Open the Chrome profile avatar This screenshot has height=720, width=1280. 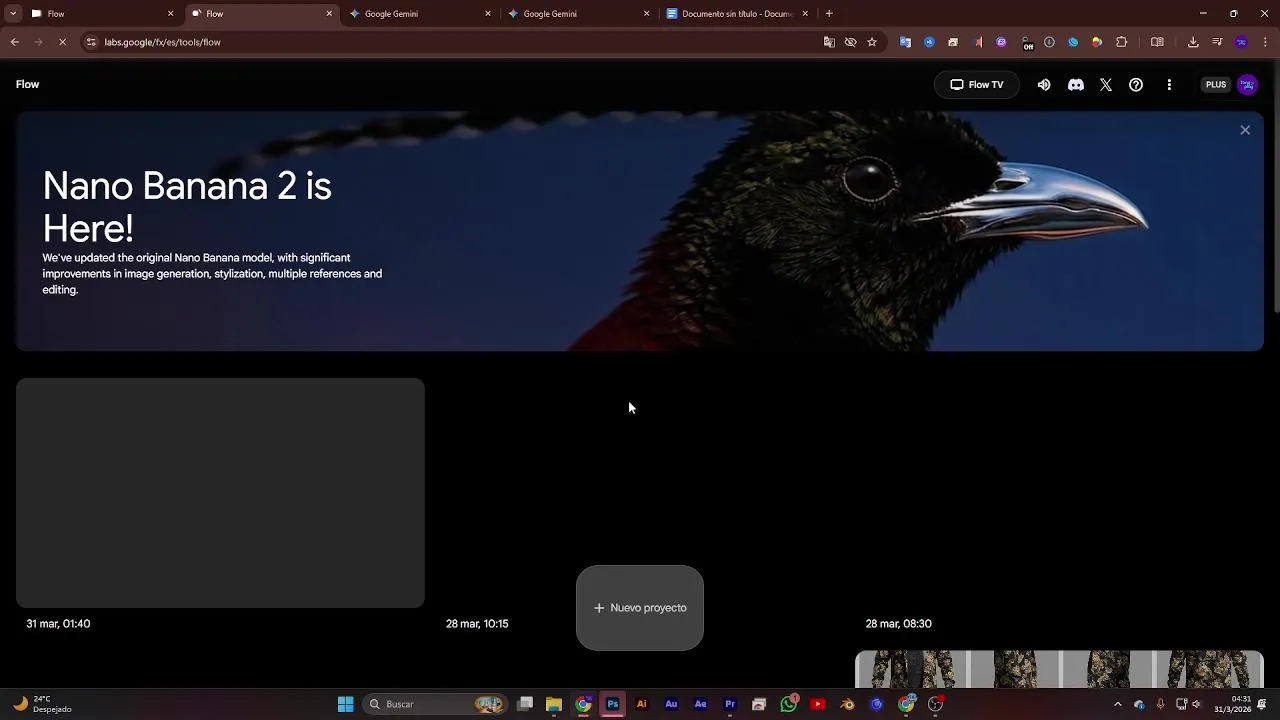pos(1241,42)
